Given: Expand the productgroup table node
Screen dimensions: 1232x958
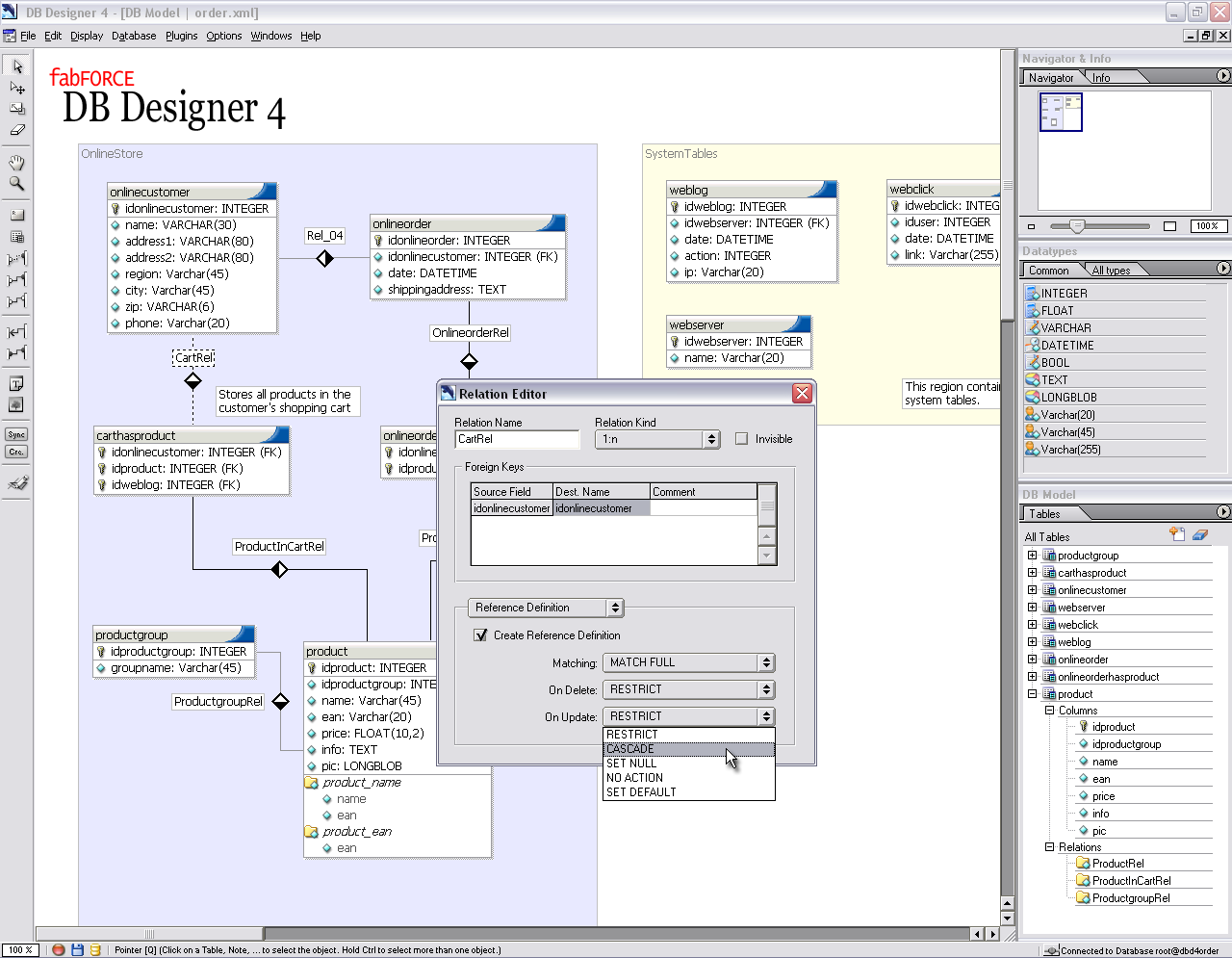Looking at the screenshot, I should tap(1032, 556).
